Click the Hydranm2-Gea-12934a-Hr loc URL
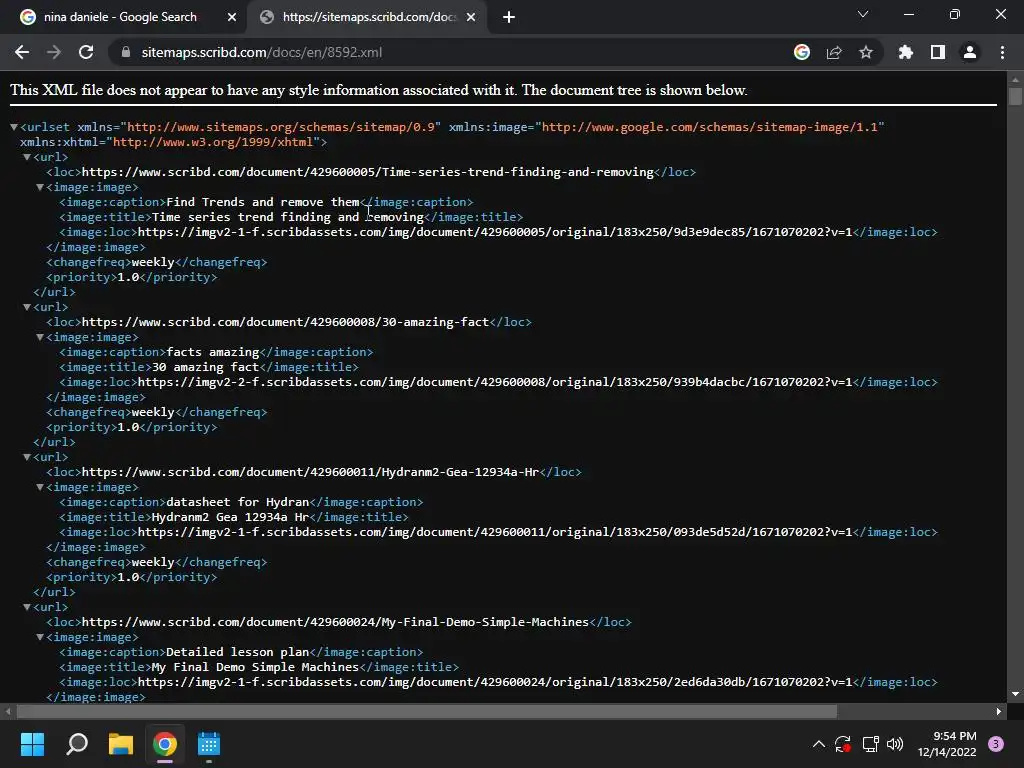This screenshot has width=1024, height=768. click(x=310, y=472)
